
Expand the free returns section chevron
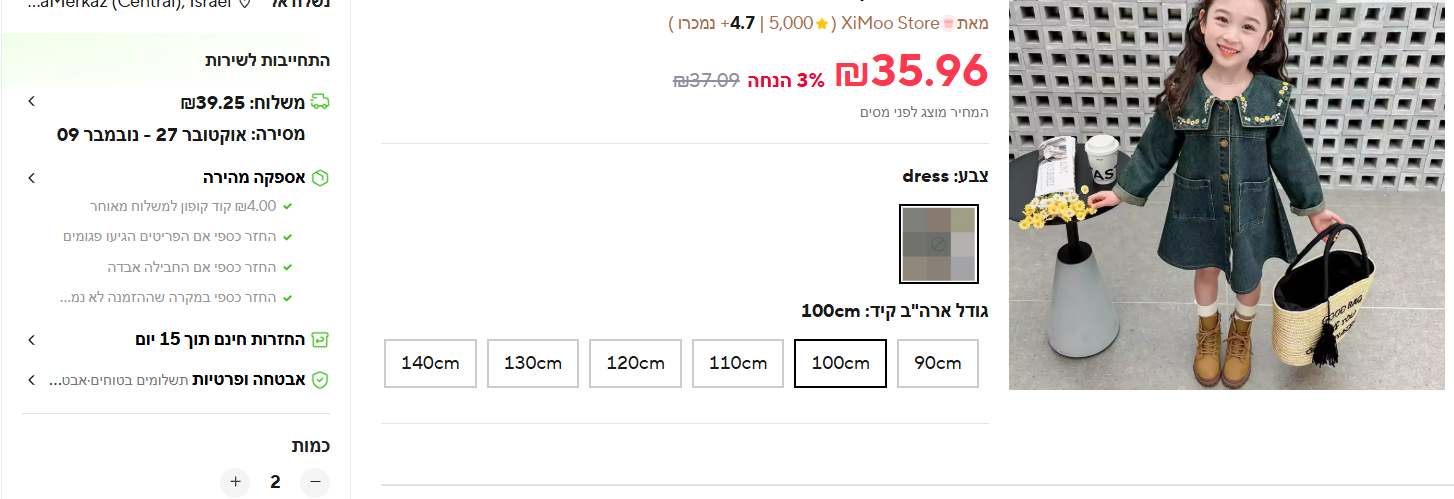[x=31, y=340]
